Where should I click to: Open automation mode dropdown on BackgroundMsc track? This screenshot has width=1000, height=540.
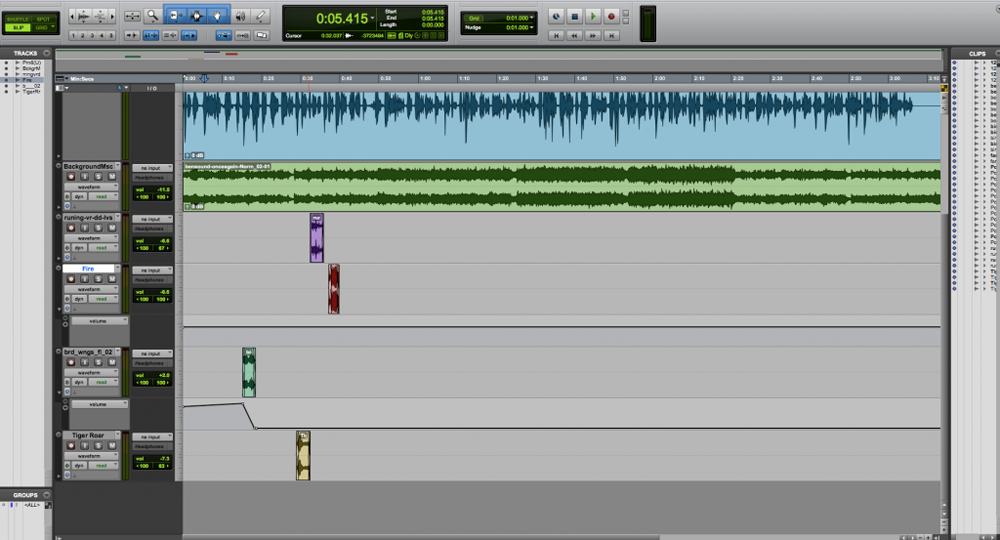pyautogui.click(x=102, y=196)
